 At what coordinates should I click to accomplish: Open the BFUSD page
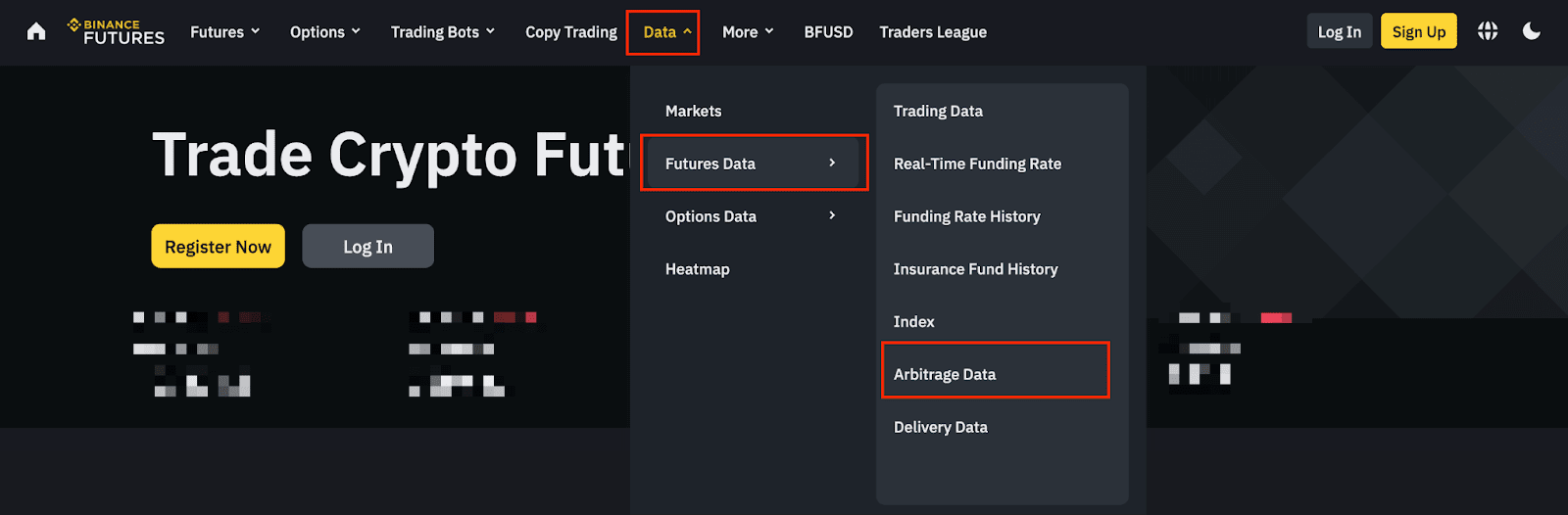coord(828,31)
